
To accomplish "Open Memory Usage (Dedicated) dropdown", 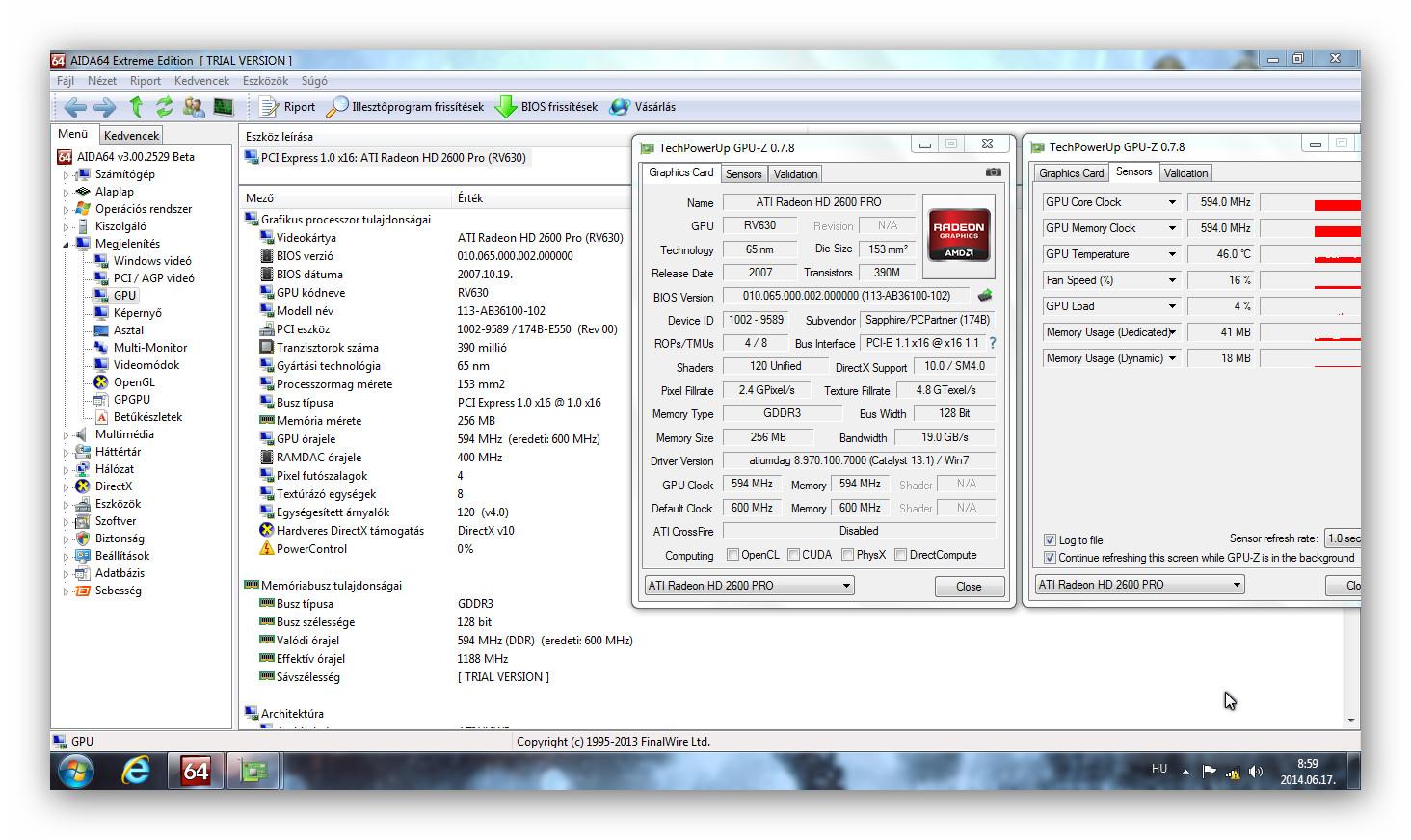I will (1172, 332).
